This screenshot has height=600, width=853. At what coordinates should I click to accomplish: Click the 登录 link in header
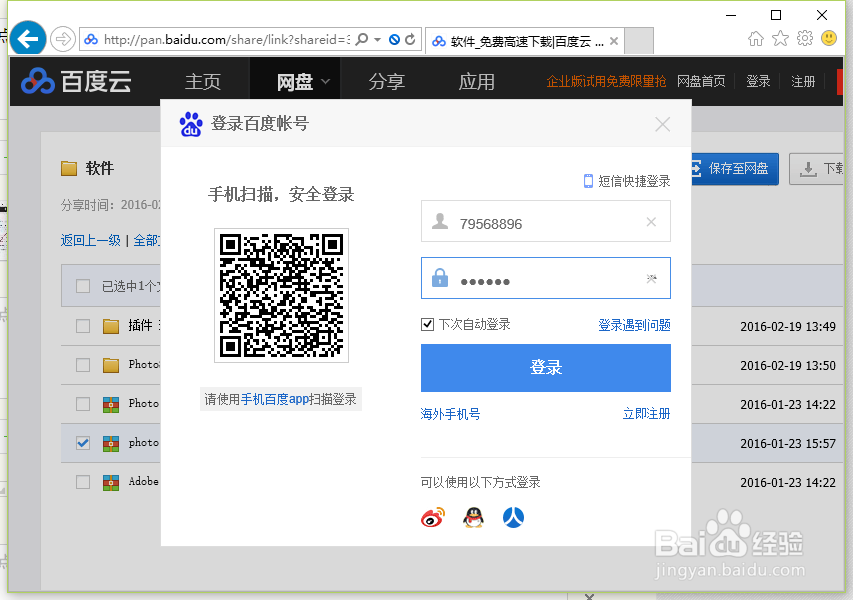(758, 82)
